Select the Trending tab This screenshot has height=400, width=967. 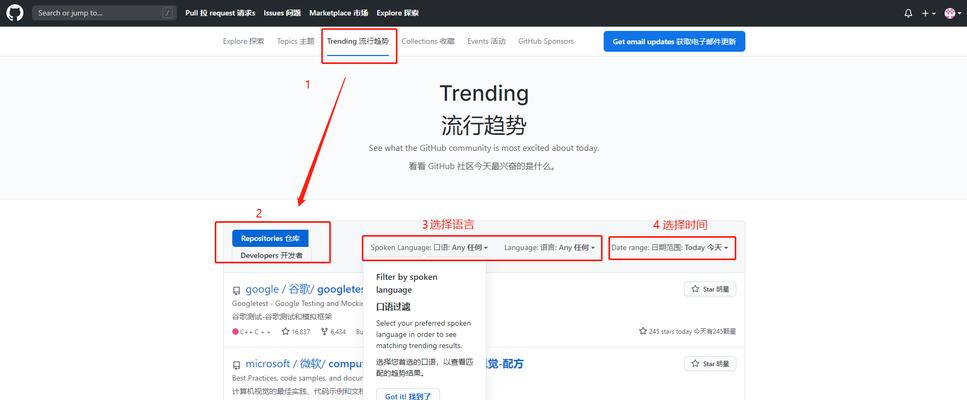[358, 41]
